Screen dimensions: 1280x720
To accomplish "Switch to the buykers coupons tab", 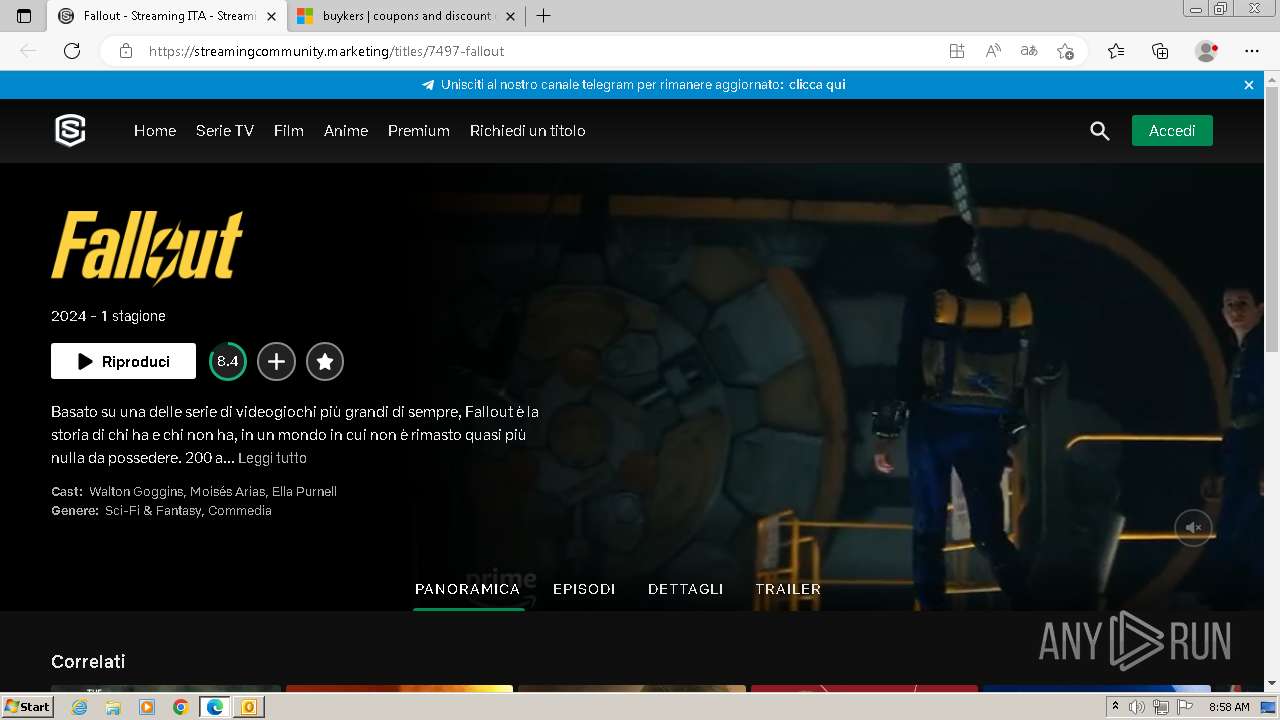I will point(406,16).
